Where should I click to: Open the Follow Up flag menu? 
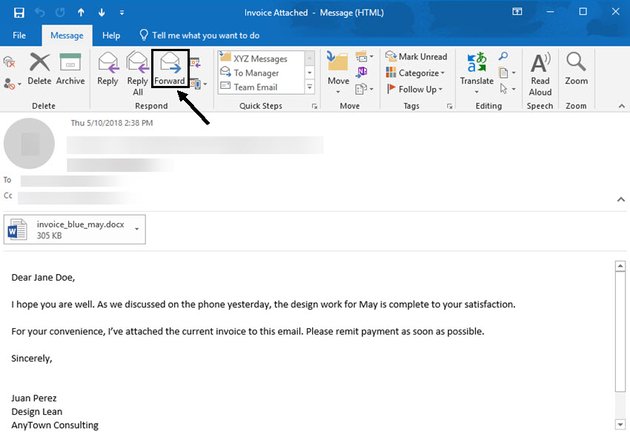pyautogui.click(x=414, y=89)
